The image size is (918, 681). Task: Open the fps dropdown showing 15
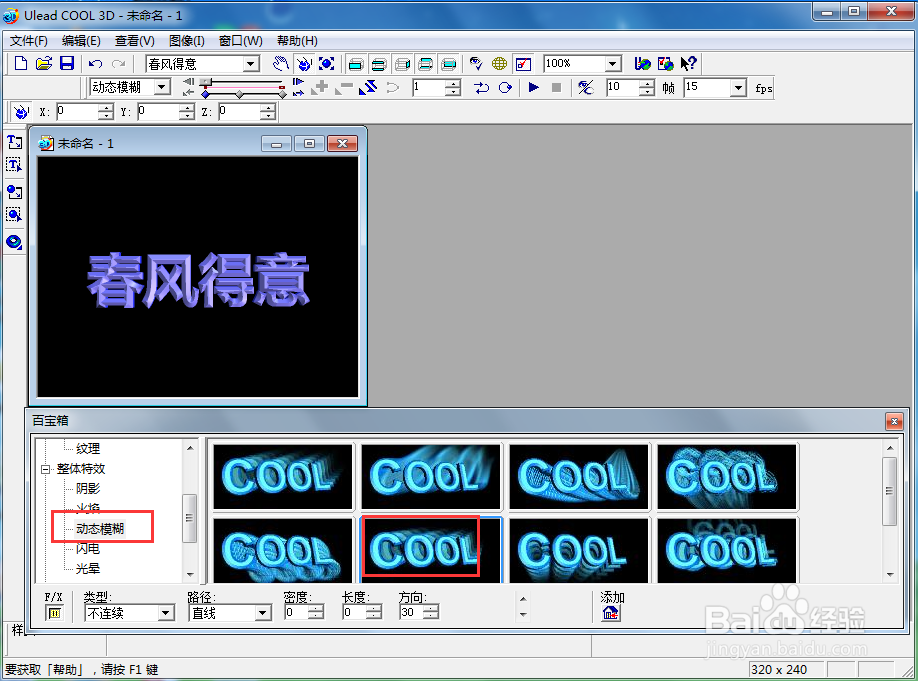tap(739, 88)
